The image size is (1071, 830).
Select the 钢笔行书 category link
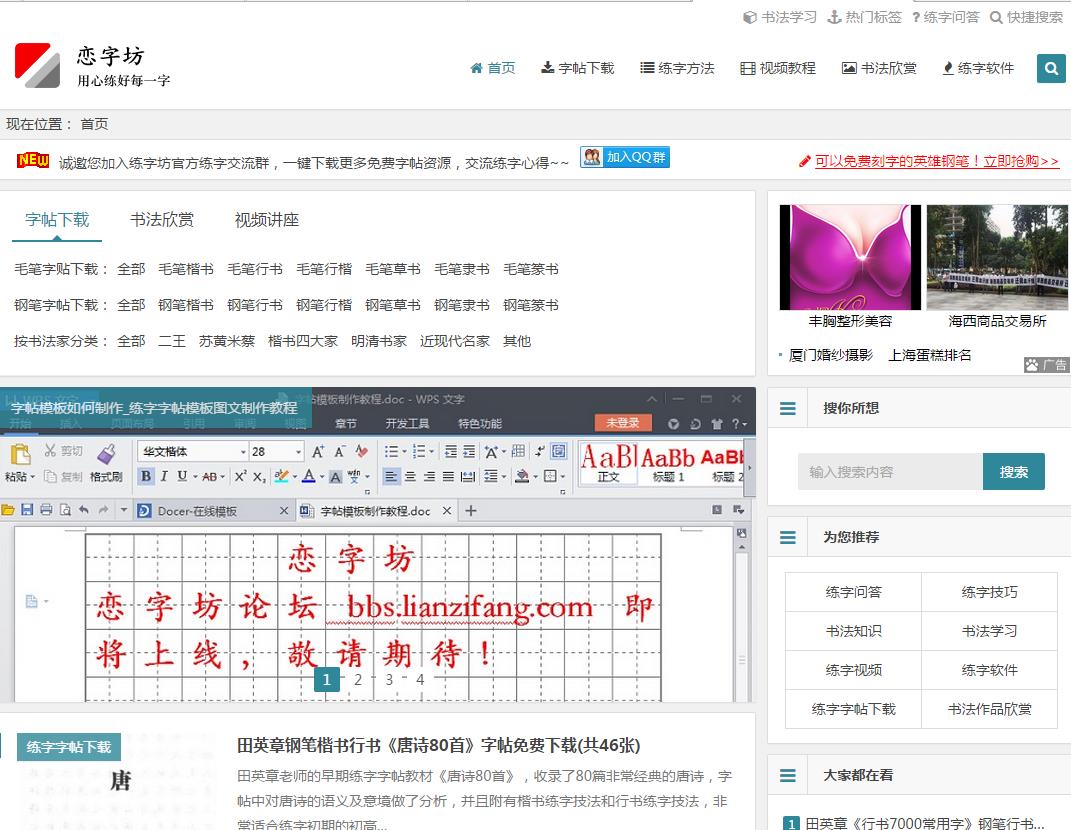(255, 305)
